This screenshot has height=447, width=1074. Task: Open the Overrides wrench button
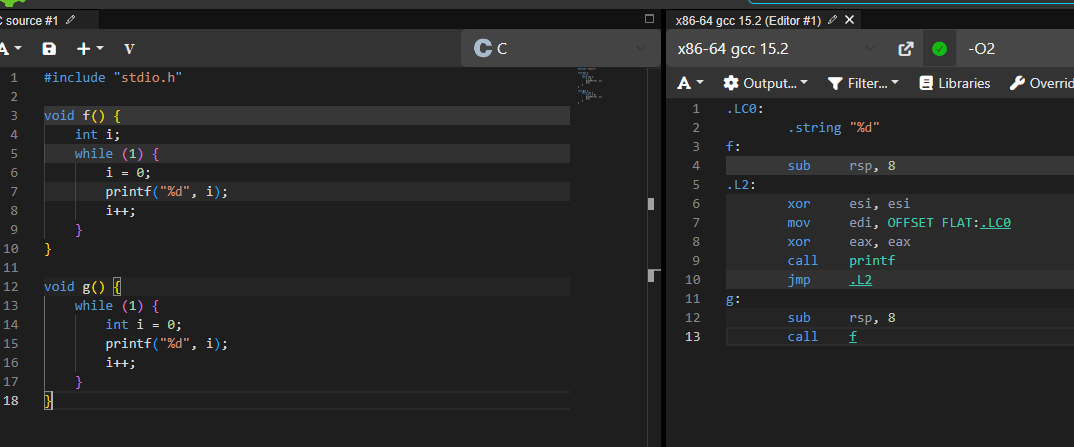1041,83
